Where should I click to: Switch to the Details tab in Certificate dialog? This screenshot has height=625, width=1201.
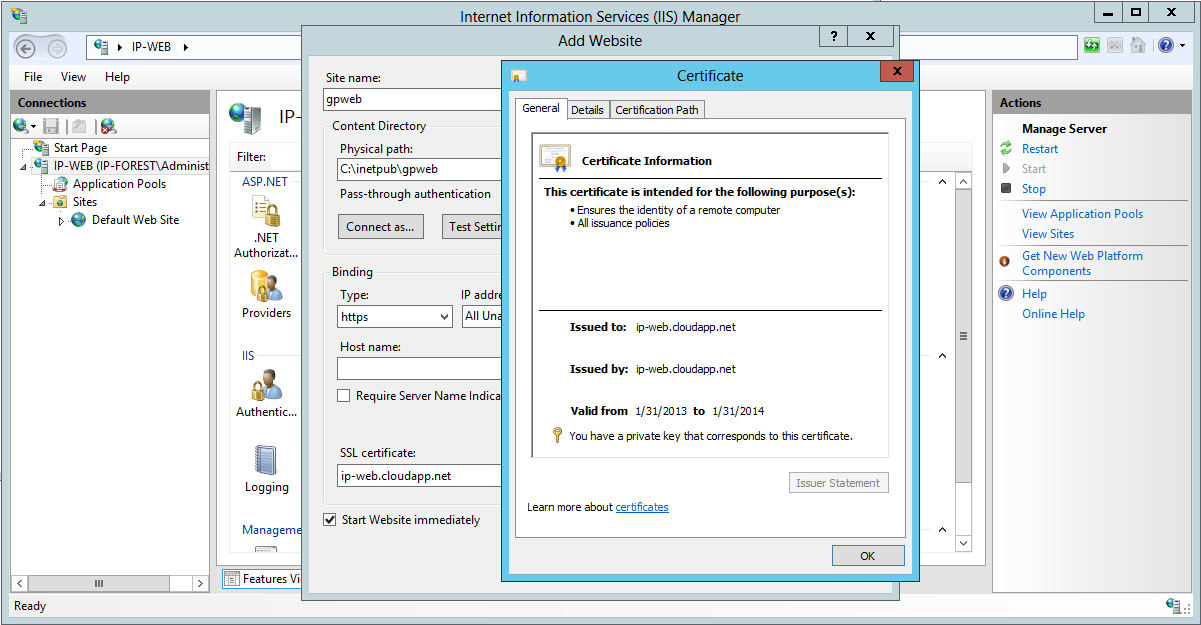click(x=587, y=110)
